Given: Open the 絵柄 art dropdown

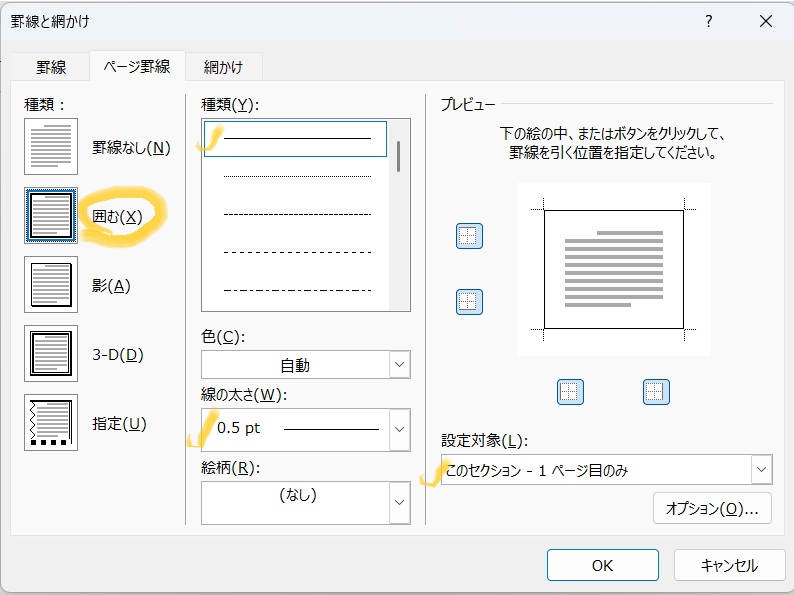Looking at the screenshot, I should click(305, 502).
